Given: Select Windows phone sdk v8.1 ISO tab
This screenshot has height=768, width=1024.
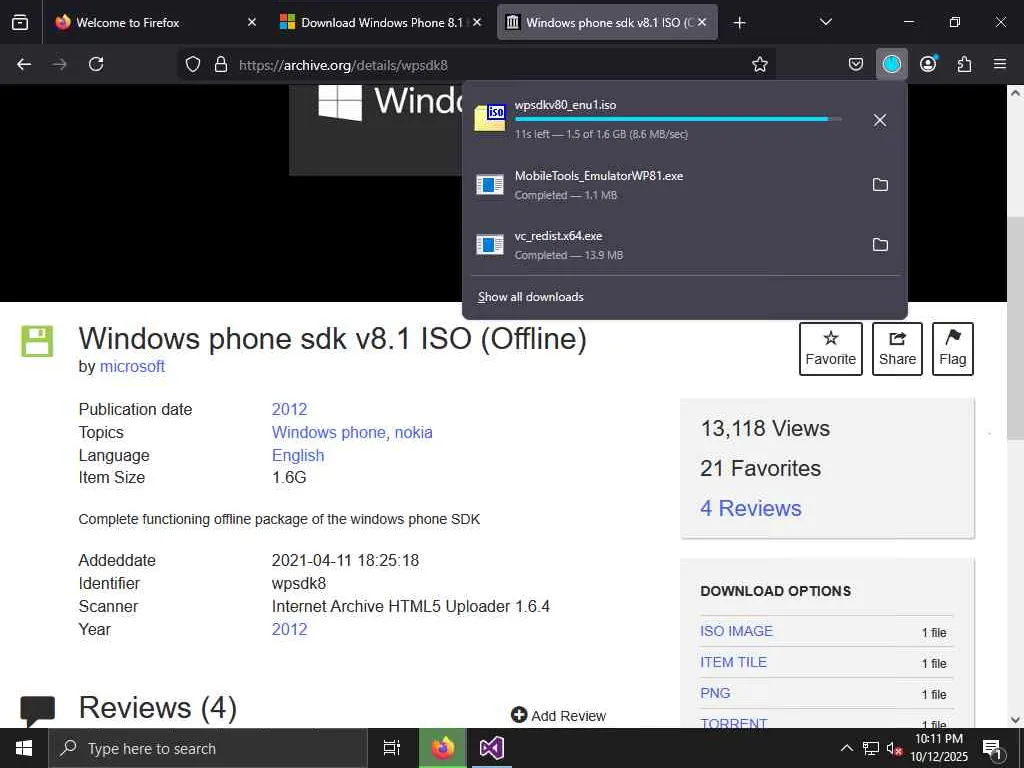Looking at the screenshot, I should point(607,23).
